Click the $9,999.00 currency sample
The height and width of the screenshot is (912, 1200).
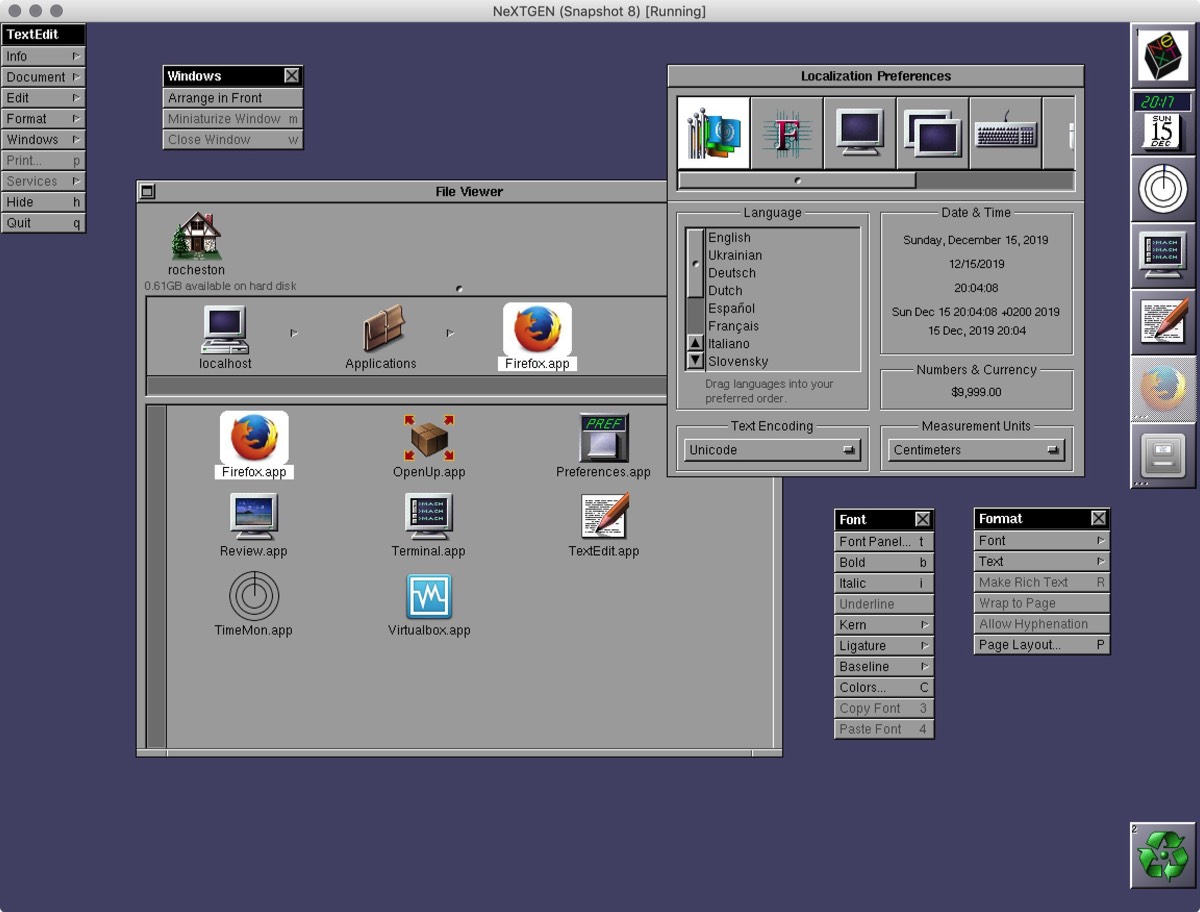pyautogui.click(x=976, y=393)
